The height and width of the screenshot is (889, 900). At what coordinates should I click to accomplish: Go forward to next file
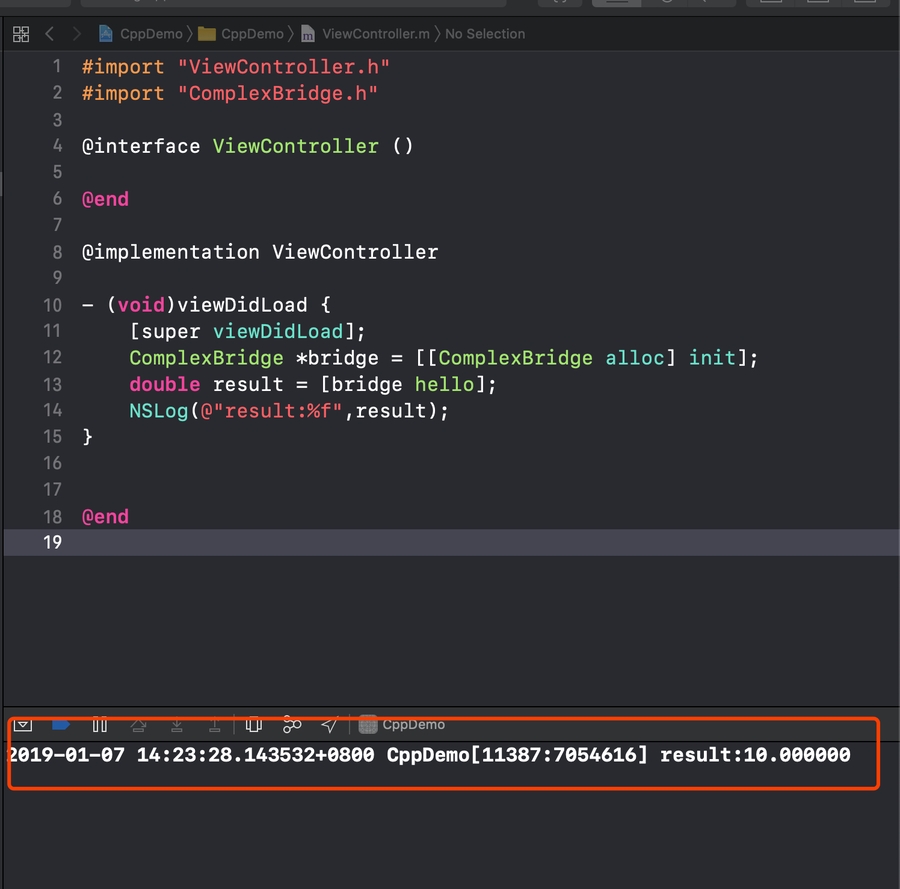76,34
